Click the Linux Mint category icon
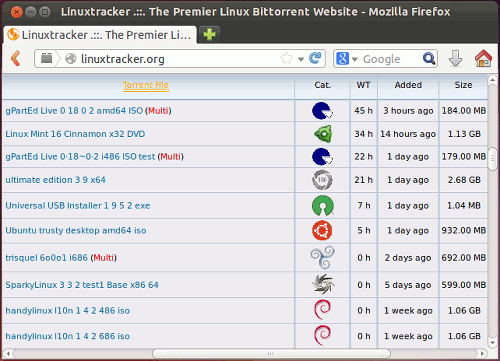This screenshot has width=500, height=361. click(323, 134)
